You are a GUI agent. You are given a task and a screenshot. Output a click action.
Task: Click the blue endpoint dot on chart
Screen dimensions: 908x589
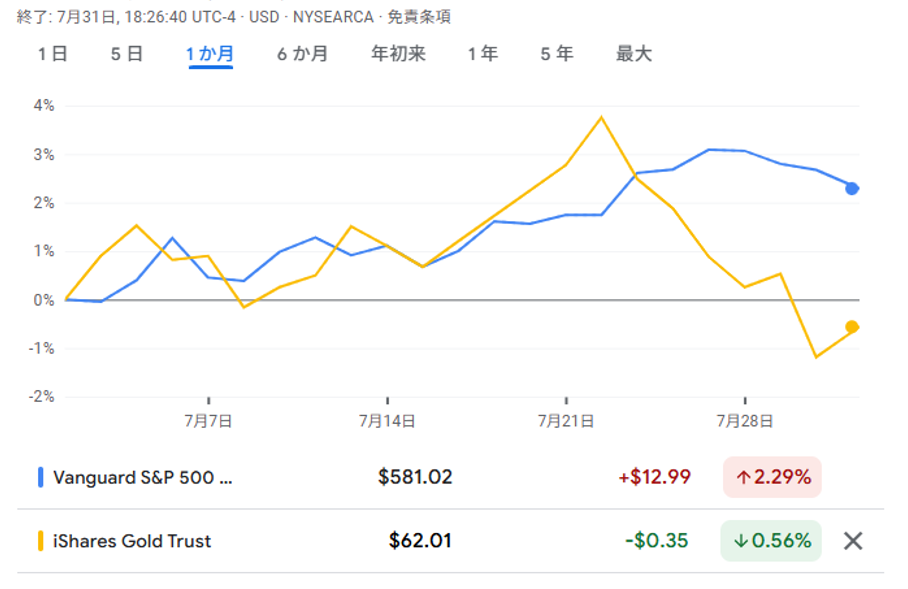852,188
